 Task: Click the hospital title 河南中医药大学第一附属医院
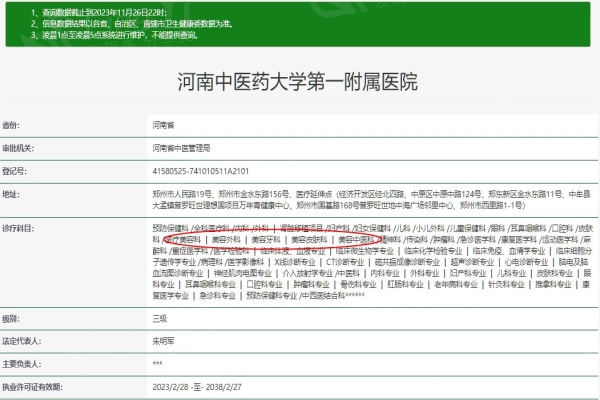298,82
